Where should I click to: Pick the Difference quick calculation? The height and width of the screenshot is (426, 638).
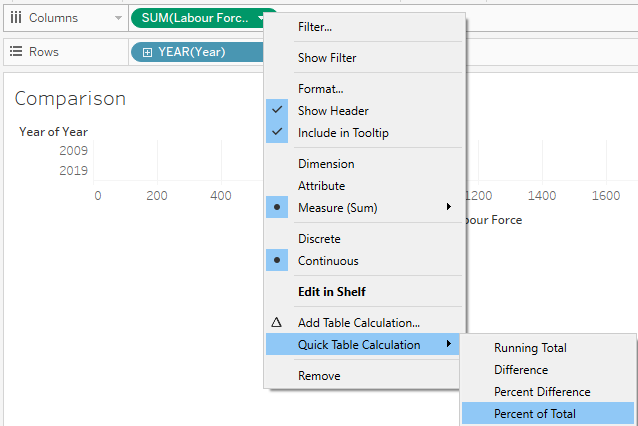(520, 370)
